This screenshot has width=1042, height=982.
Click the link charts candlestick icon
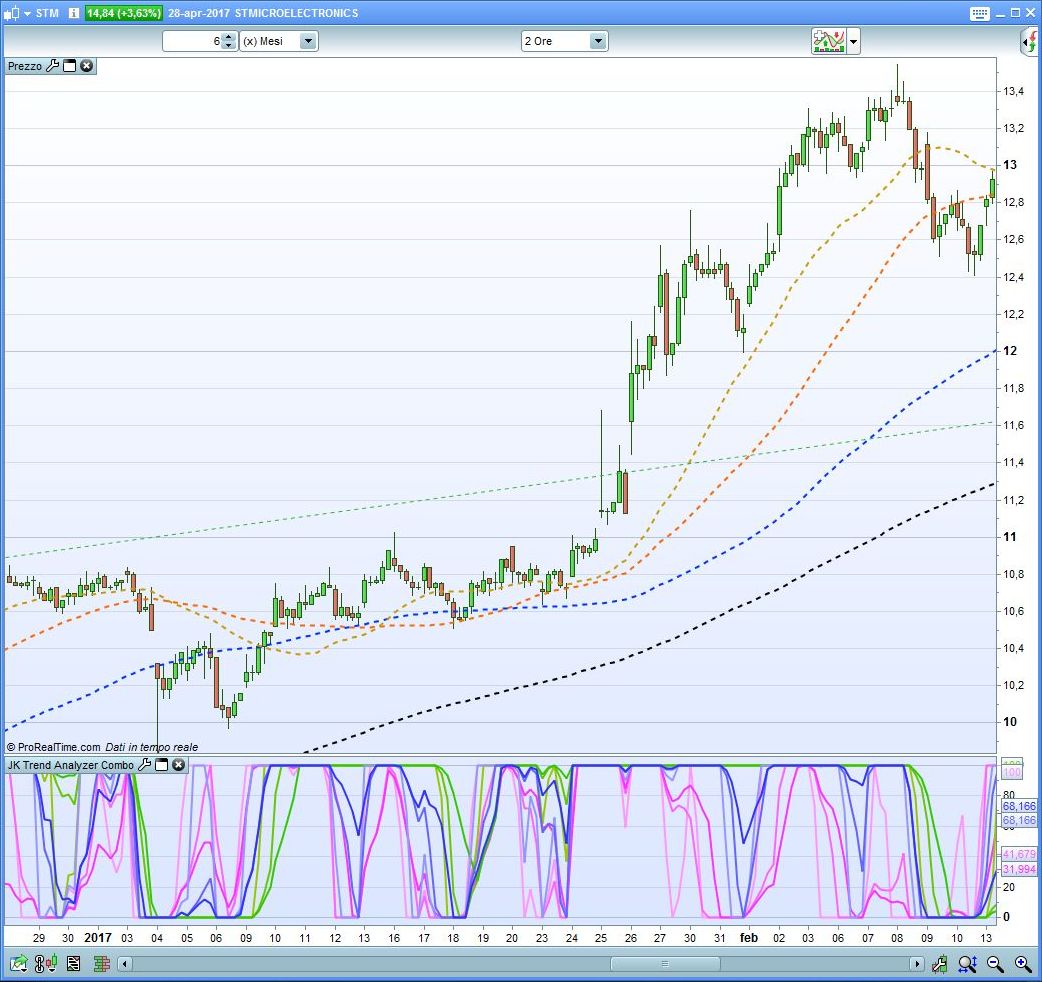[x=46, y=963]
